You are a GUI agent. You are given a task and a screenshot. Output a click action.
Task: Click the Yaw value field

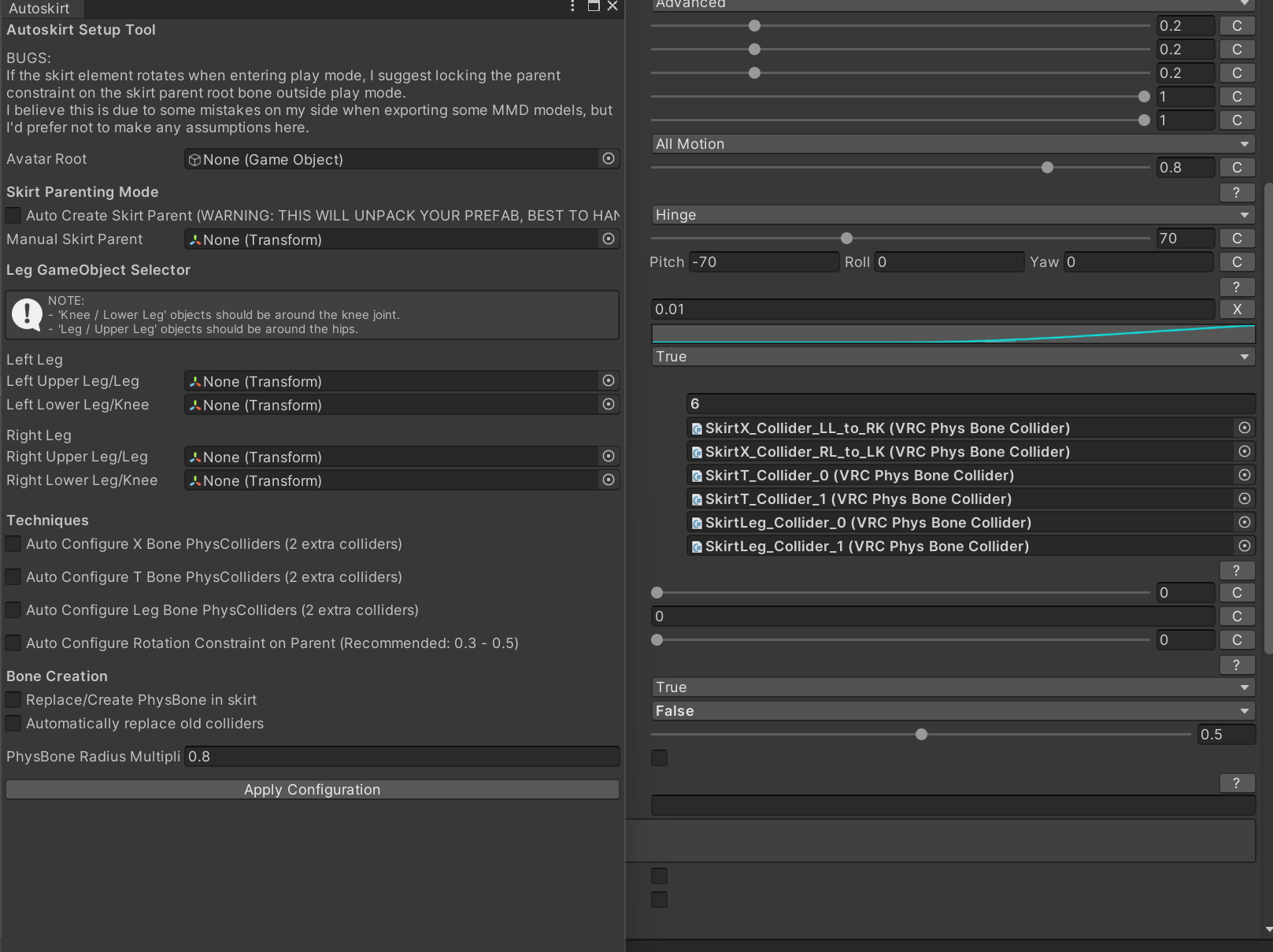click(x=1138, y=262)
